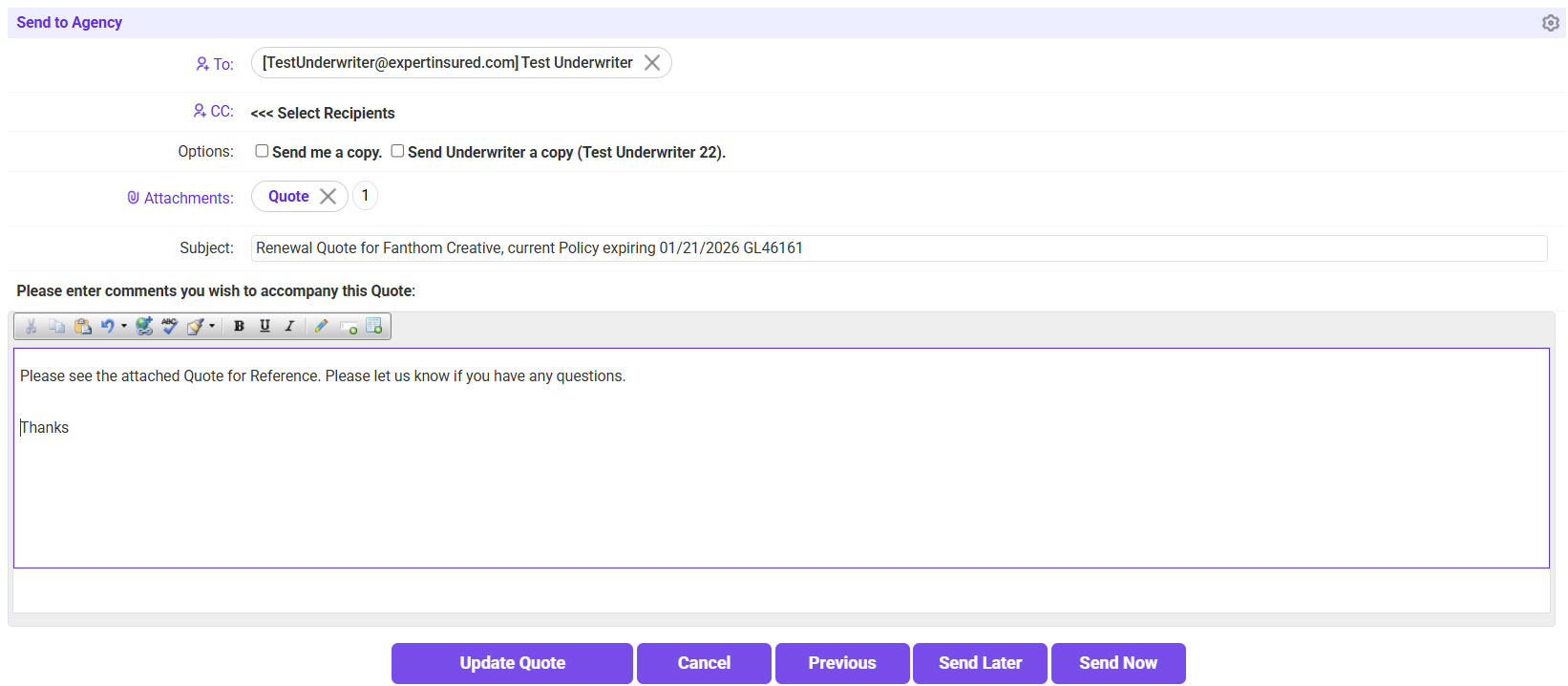1568x686 pixels.
Task: Click in the comments editor body
Action: pos(781,458)
